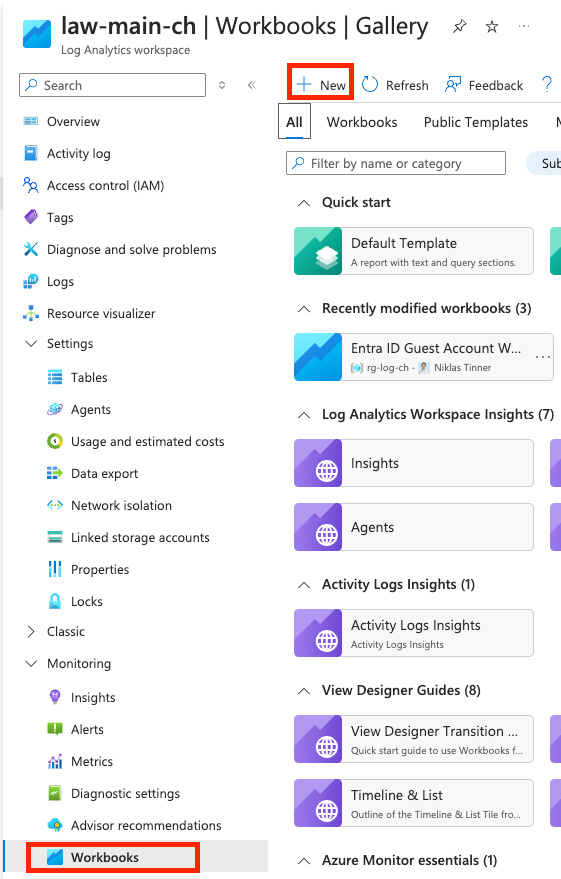Collapse the Settings section in sidebar
Viewport: 561px width, 879px height.
31,343
